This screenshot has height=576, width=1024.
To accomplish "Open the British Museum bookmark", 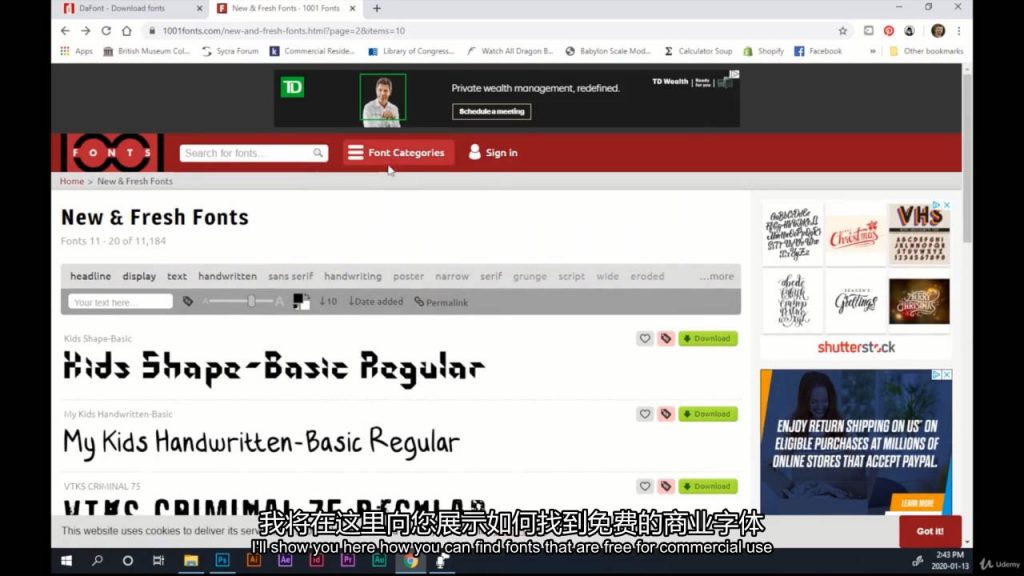I will [x=147, y=51].
